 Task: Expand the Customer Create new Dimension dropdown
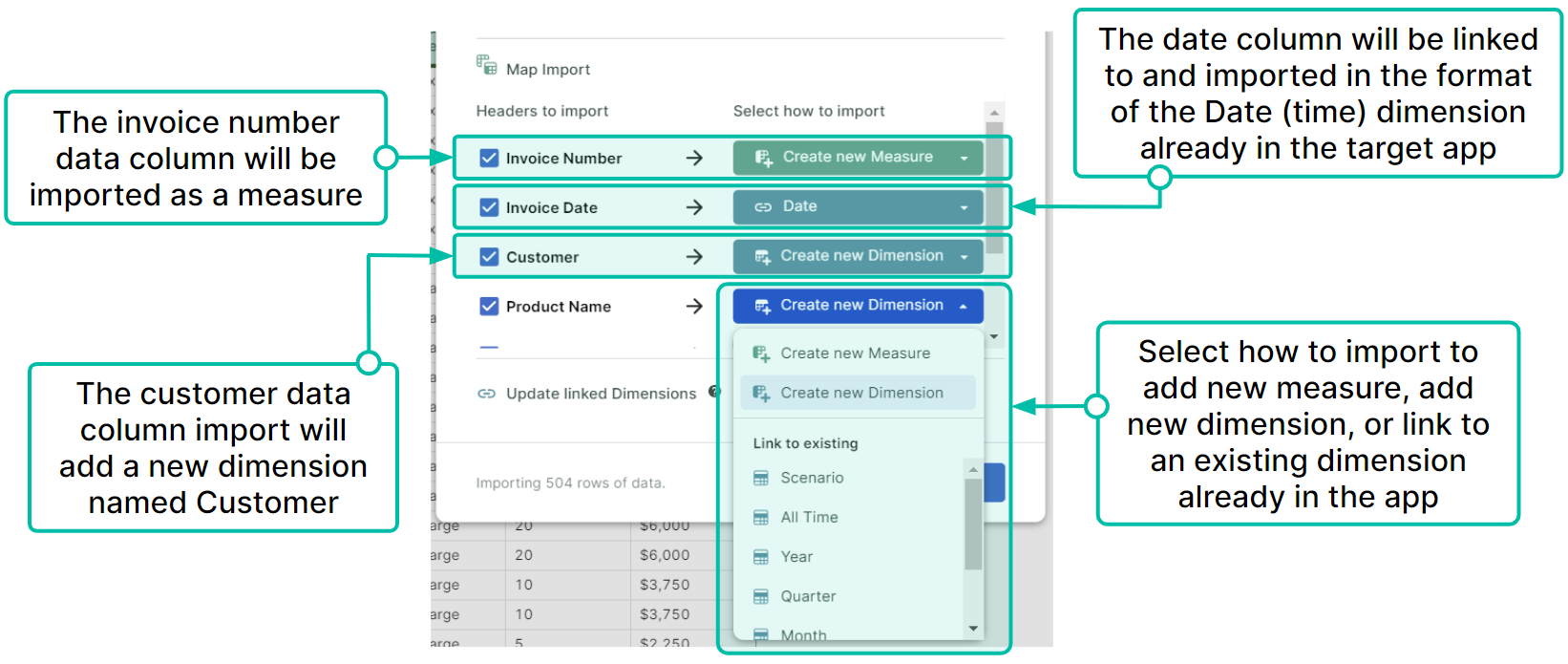[x=858, y=256]
